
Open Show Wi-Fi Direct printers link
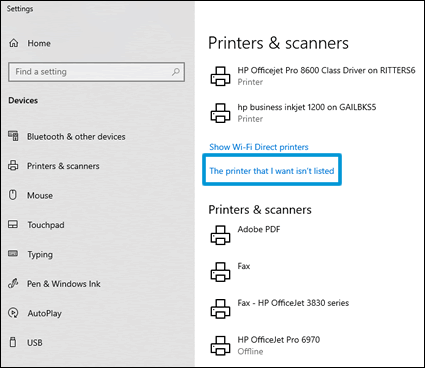click(259, 147)
